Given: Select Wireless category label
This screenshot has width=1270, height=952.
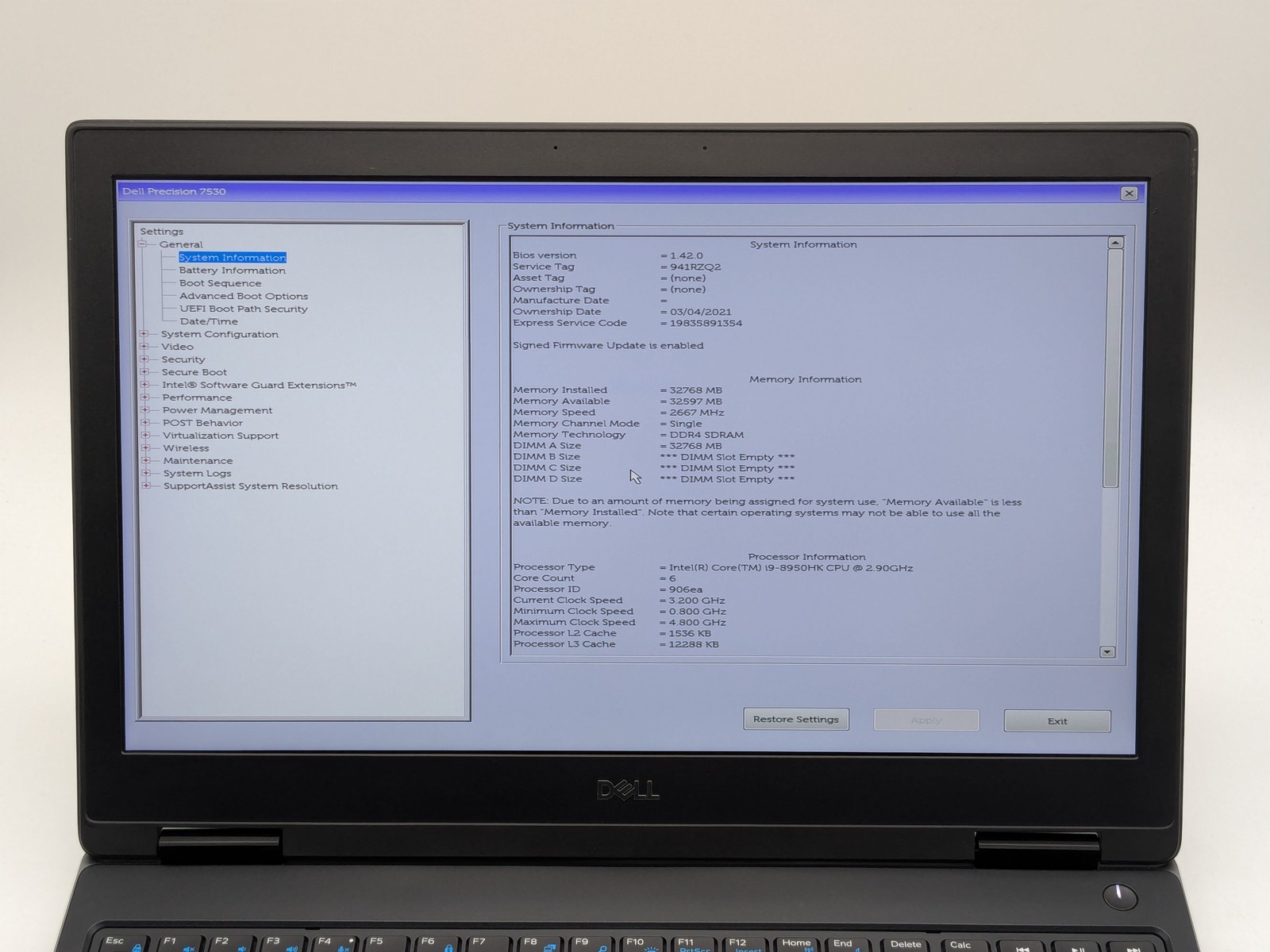Looking at the screenshot, I should [186, 448].
